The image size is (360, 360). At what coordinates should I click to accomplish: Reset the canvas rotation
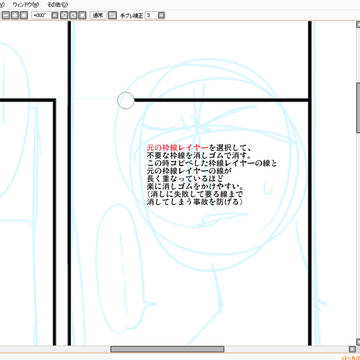pyautogui.click(x=82, y=15)
